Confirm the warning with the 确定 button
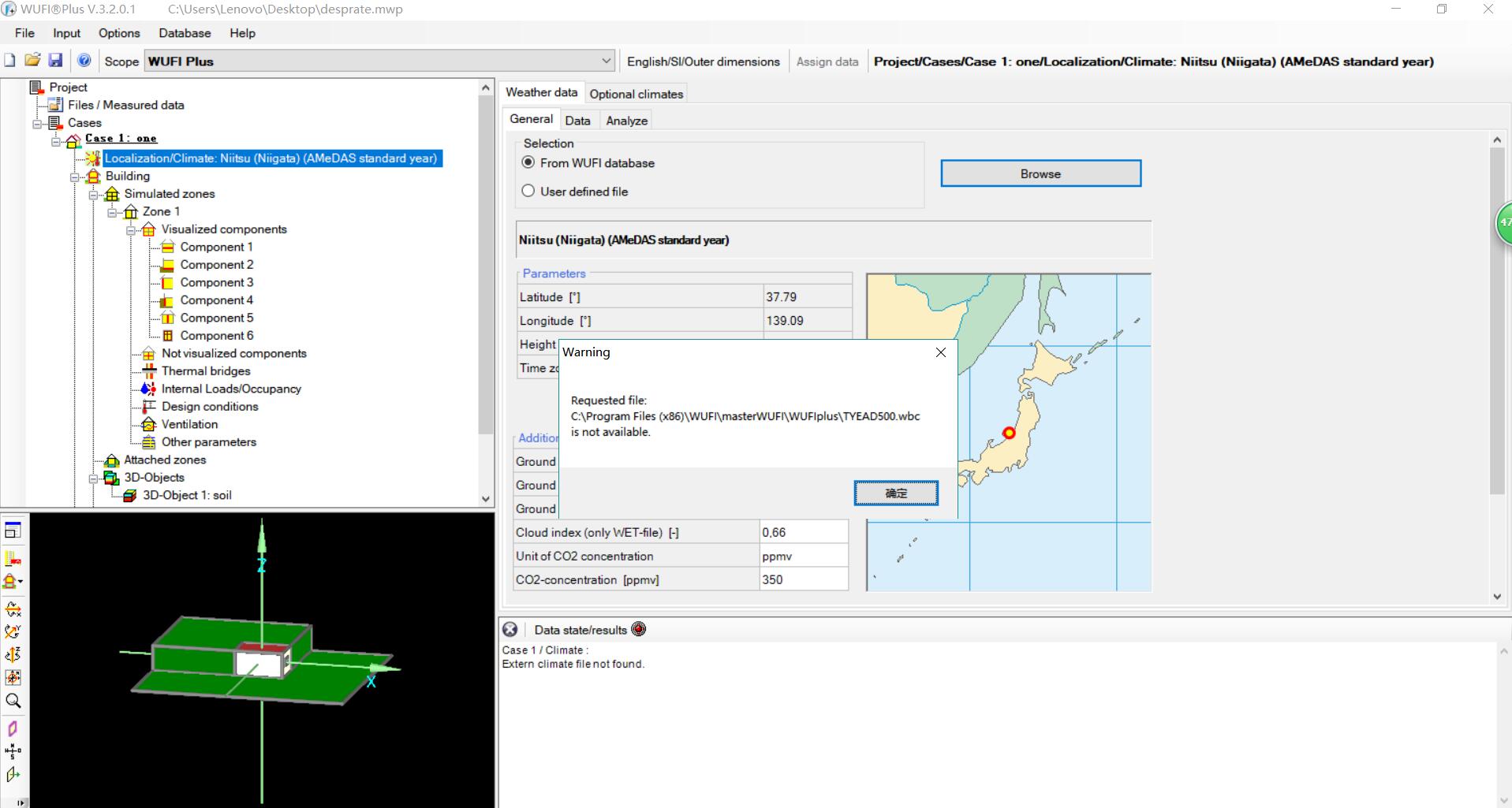This screenshot has width=1512, height=808. [895, 493]
